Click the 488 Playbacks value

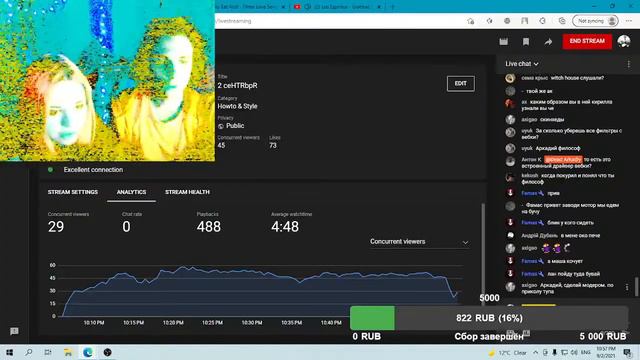(209, 227)
